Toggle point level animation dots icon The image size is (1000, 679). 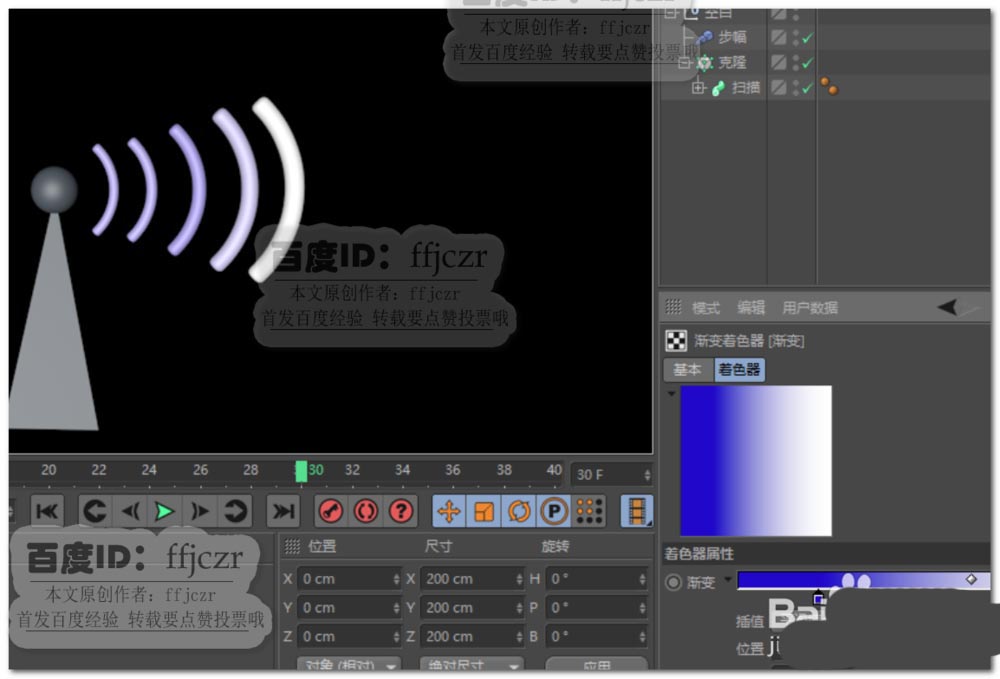coord(589,511)
